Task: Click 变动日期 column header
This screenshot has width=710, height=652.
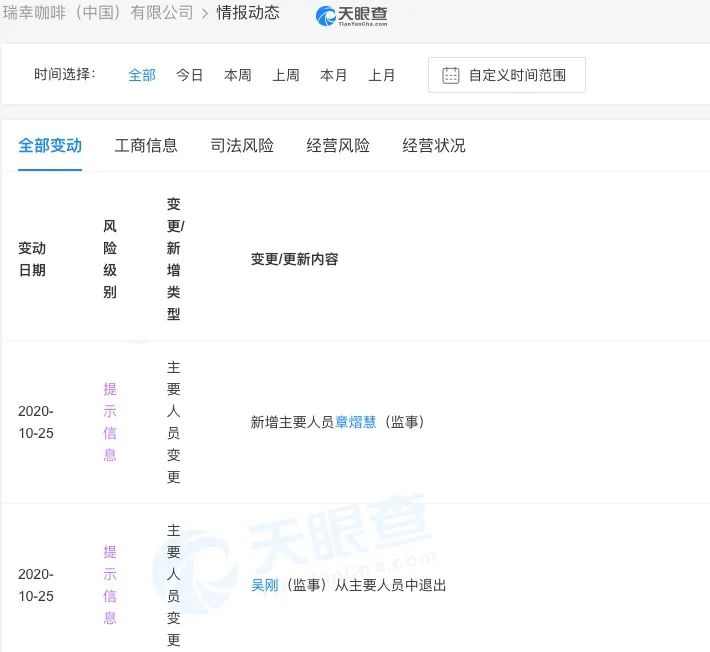Action: pyautogui.click(x=32, y=259)
